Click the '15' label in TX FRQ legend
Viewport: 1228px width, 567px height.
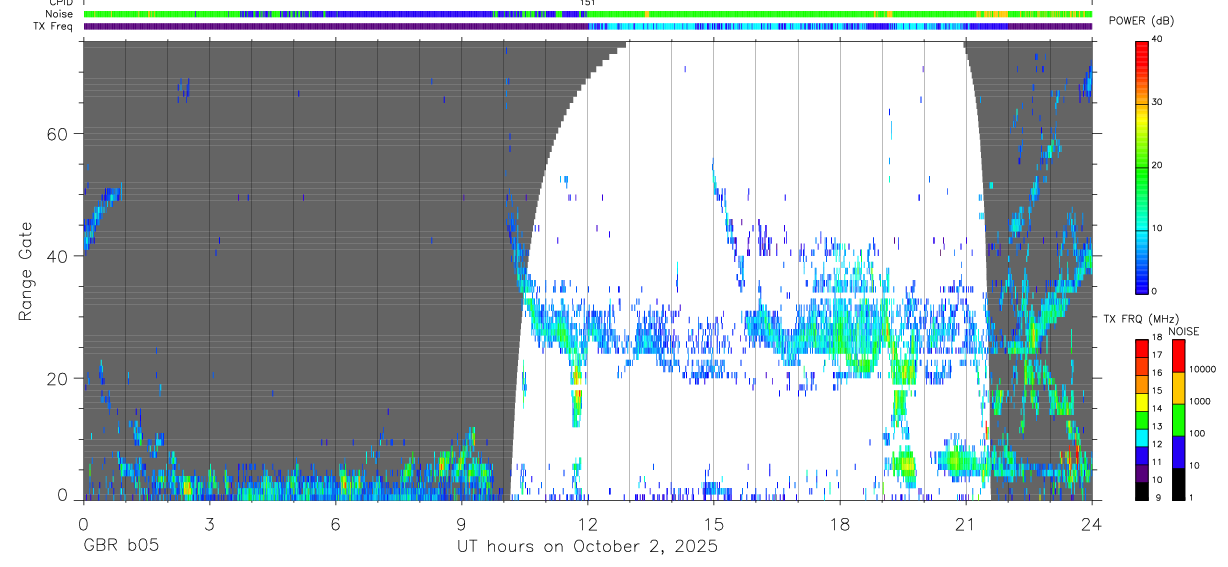pos(1157,390)
